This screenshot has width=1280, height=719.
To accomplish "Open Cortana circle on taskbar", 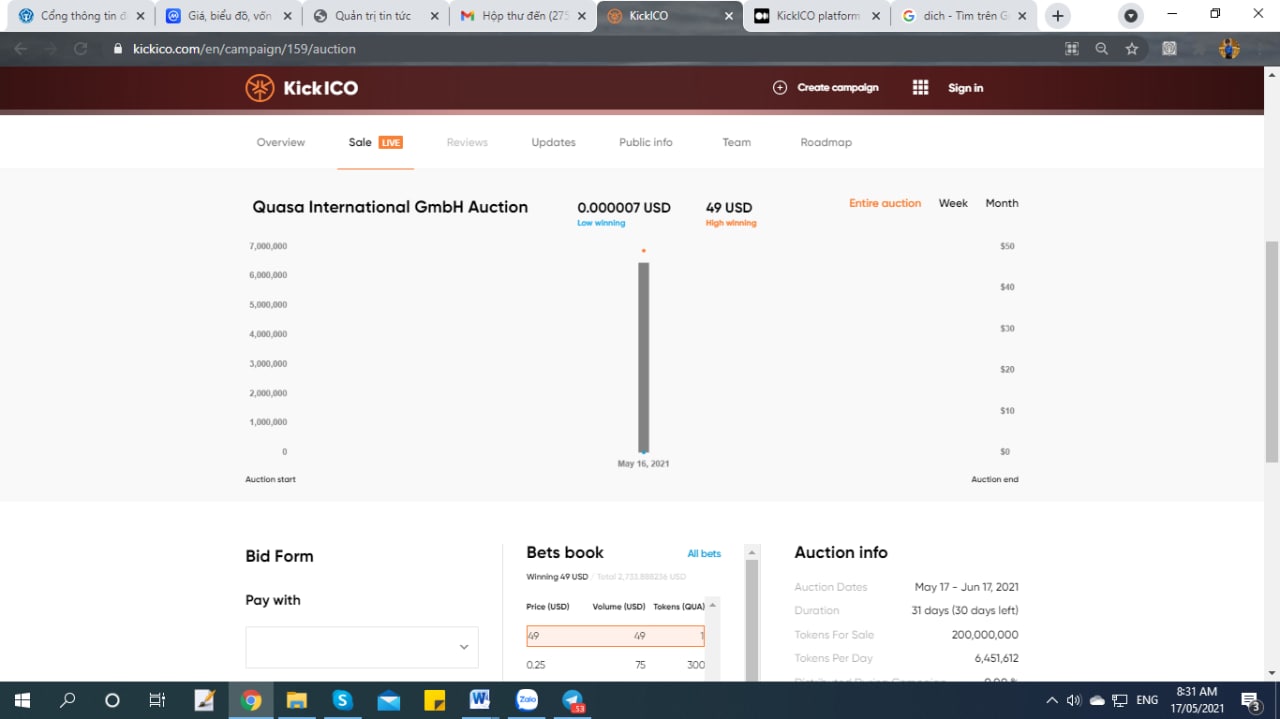I will 112,700.
